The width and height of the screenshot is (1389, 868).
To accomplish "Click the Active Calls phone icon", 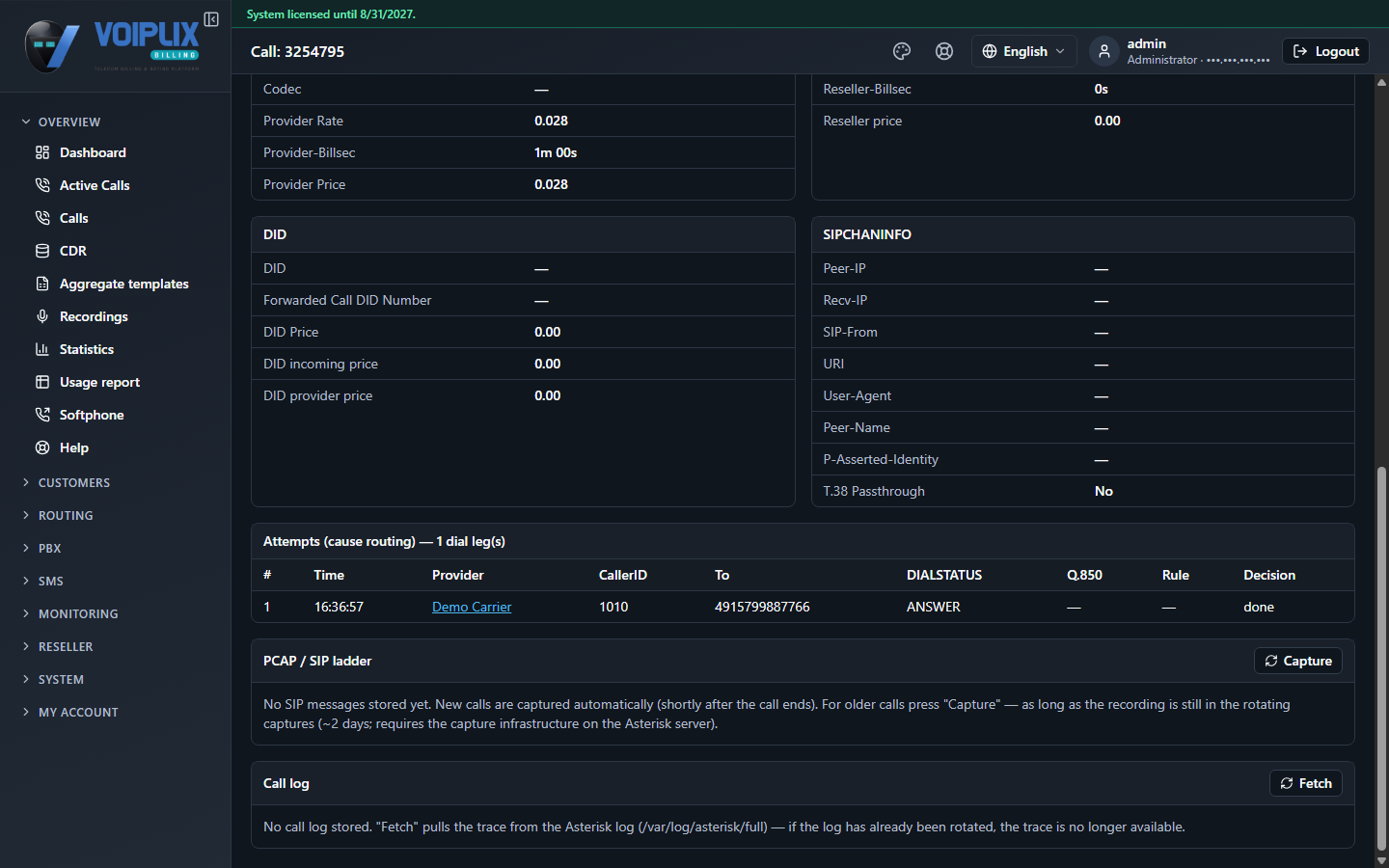I will (x=42, y=185).
